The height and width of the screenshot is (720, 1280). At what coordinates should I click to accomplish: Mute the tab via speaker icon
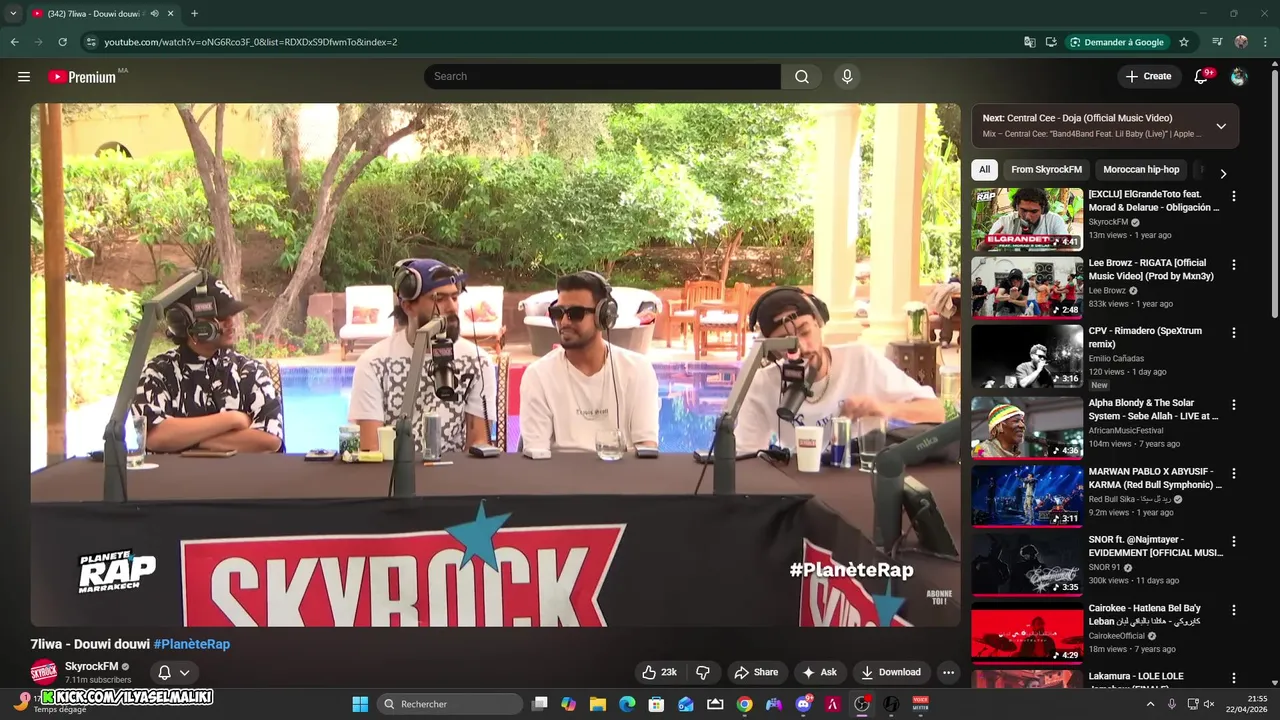[154, 14]
